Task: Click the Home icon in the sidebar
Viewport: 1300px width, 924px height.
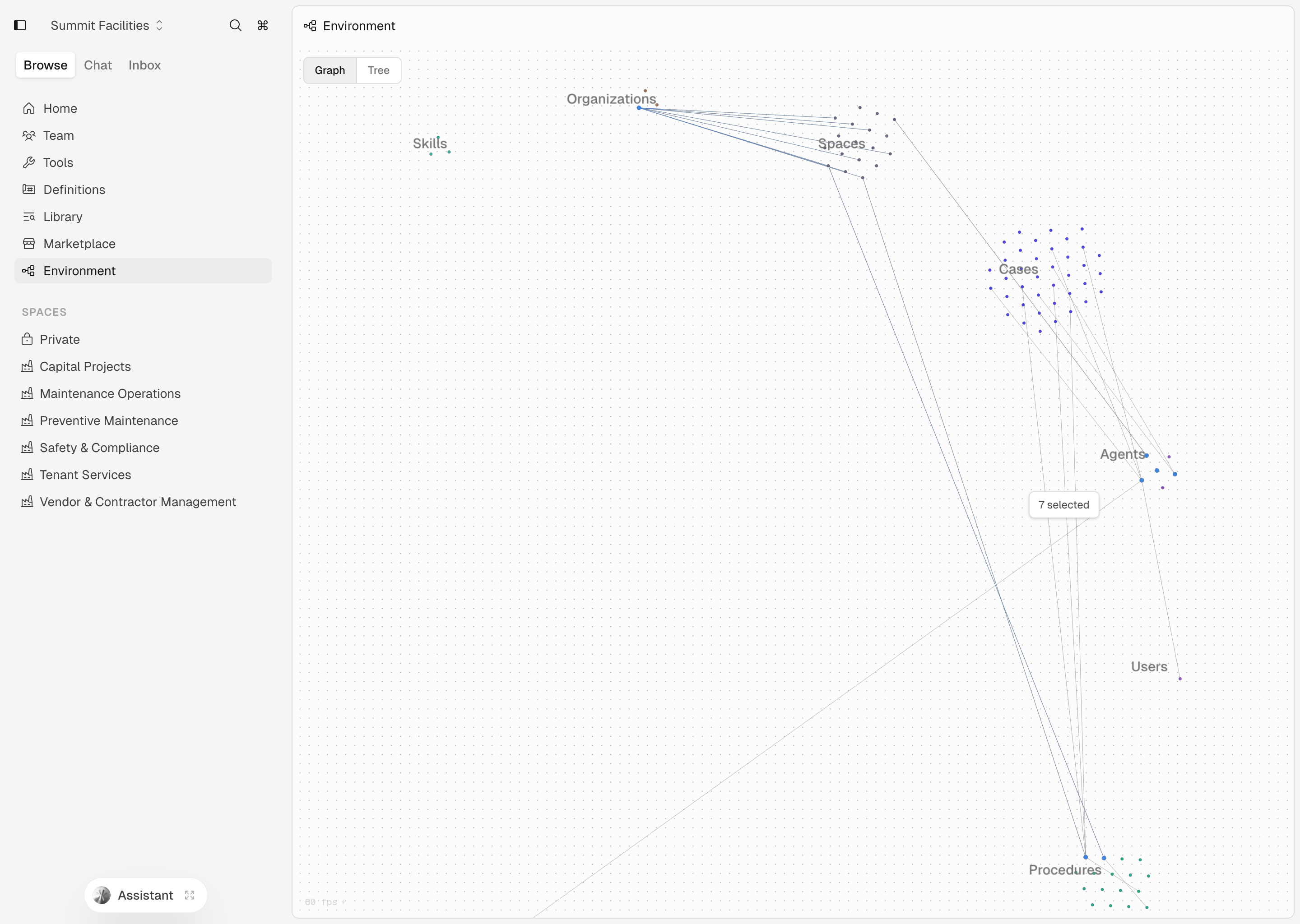Action: 29,108
